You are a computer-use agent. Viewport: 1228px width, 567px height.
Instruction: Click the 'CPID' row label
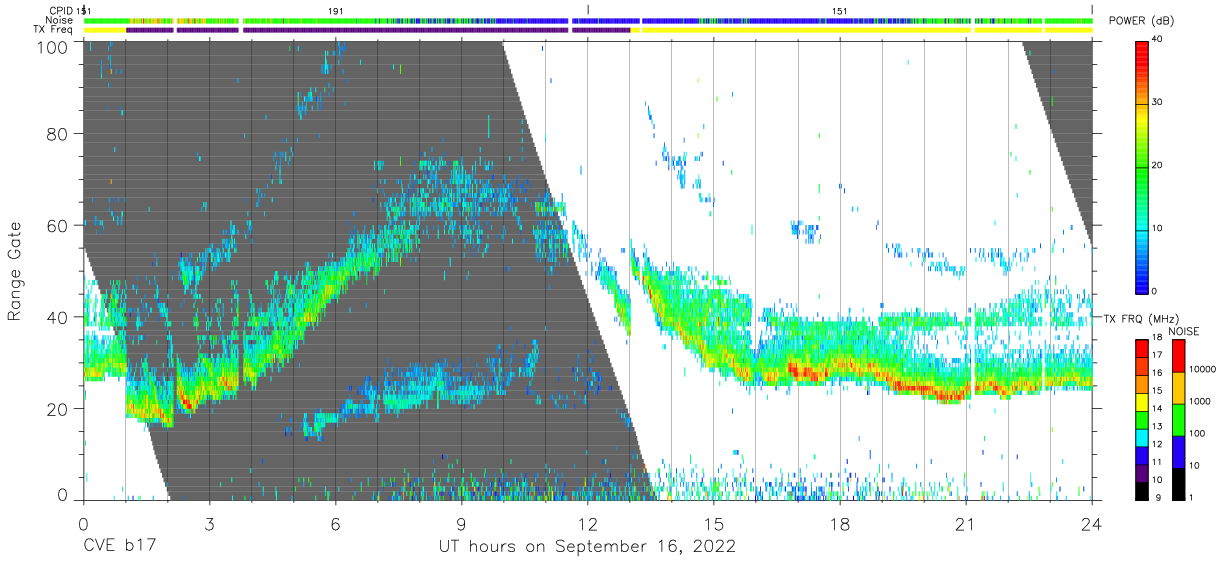[x=61, y=10]
